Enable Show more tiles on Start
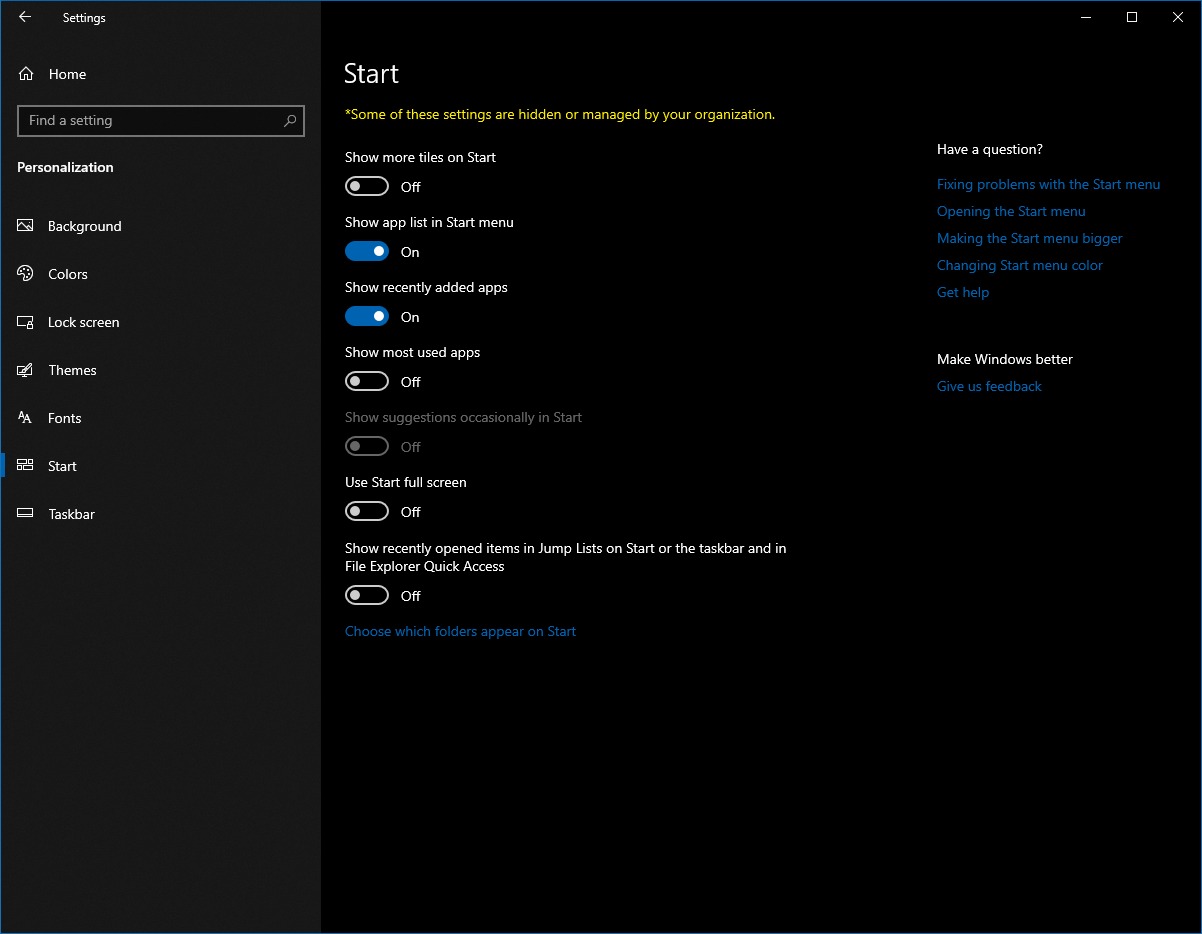This screenshot has width=1202, height=934. click(367, 187)
